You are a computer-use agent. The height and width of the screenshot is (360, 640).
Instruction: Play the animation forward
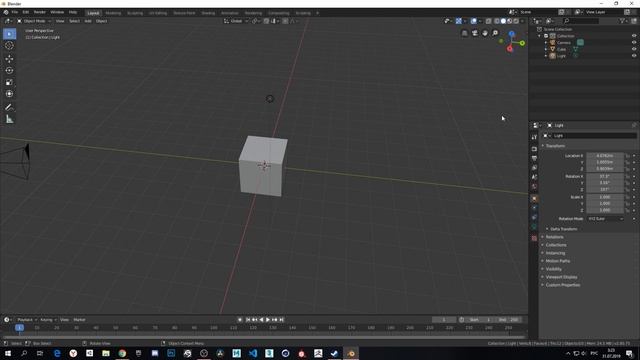click(x=268, y=320)
